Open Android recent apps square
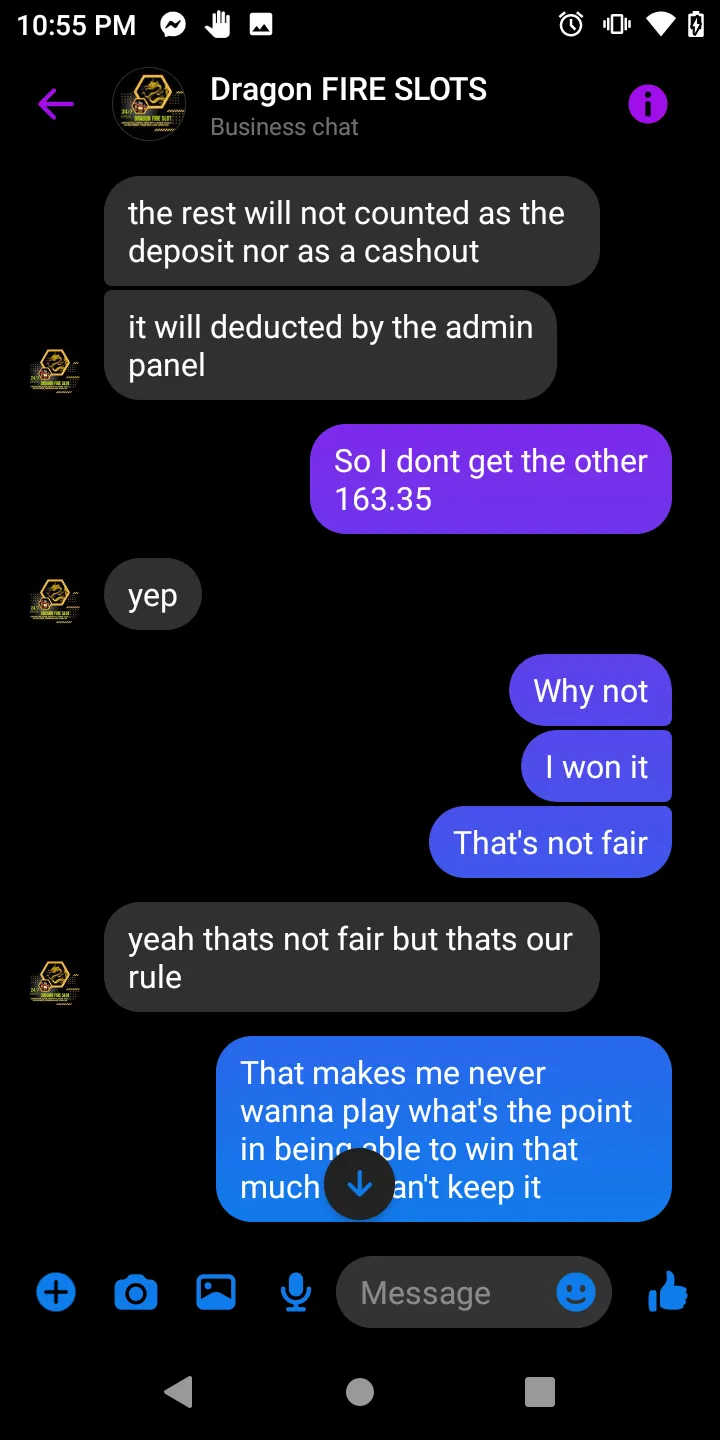The width and height of the screenshot is (720, 1440). pyautogui.click(x=540, y=1391)
